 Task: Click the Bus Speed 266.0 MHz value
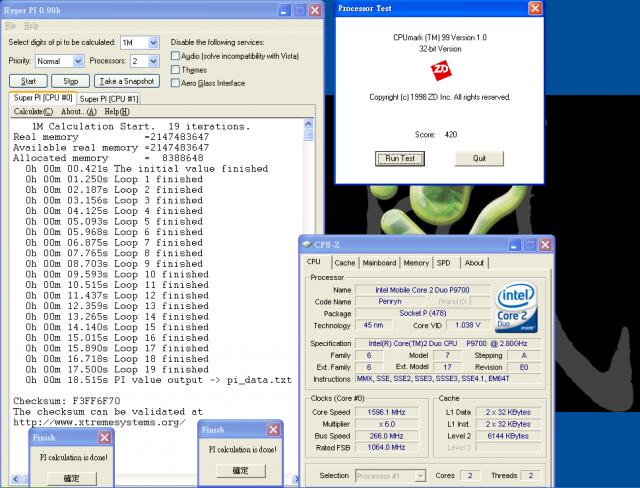click(x=387, y=436)
